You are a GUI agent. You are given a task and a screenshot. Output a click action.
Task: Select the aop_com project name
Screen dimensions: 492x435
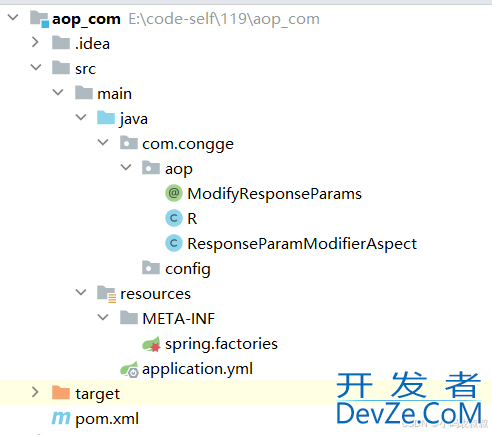coord(86,19)
